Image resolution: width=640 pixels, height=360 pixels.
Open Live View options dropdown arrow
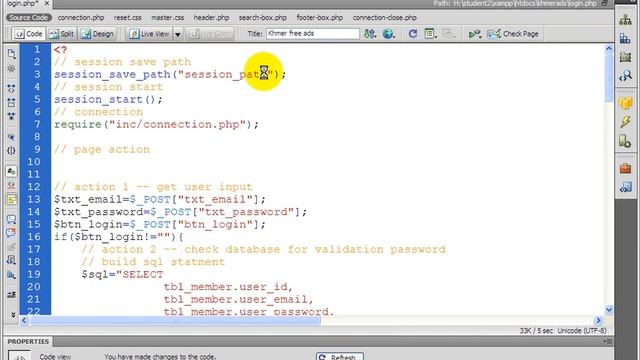coord(178,34)
